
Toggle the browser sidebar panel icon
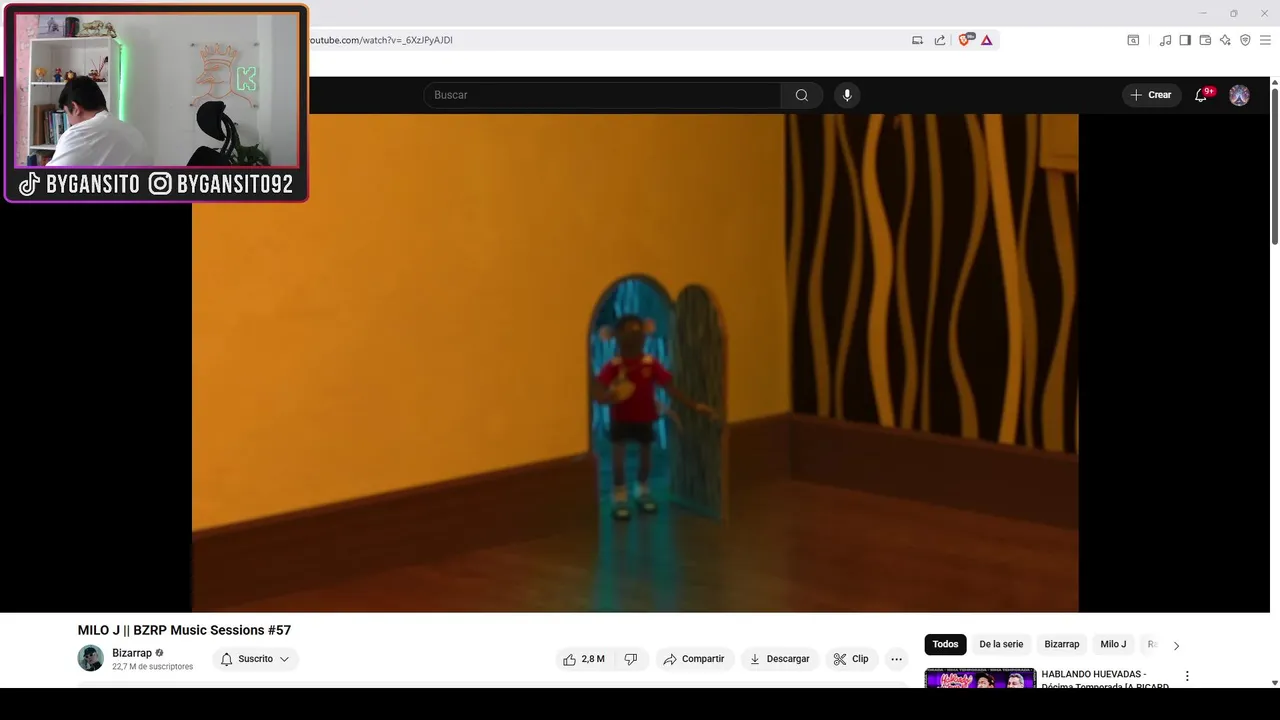[1185, 40]
